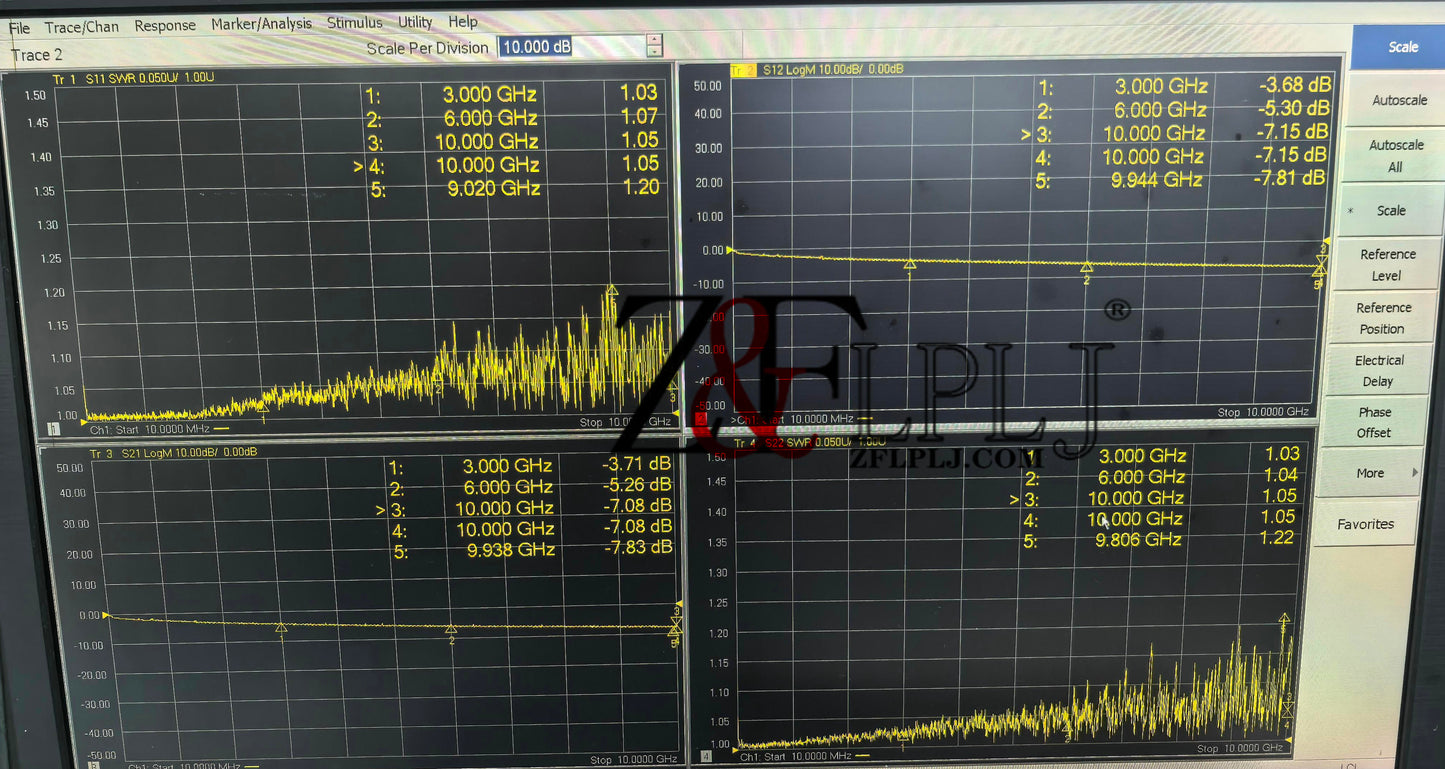The height and width of the screenshot is (769, 1445).
Task: Click the Scale Per Division value field
Action: tap(571, 47)
